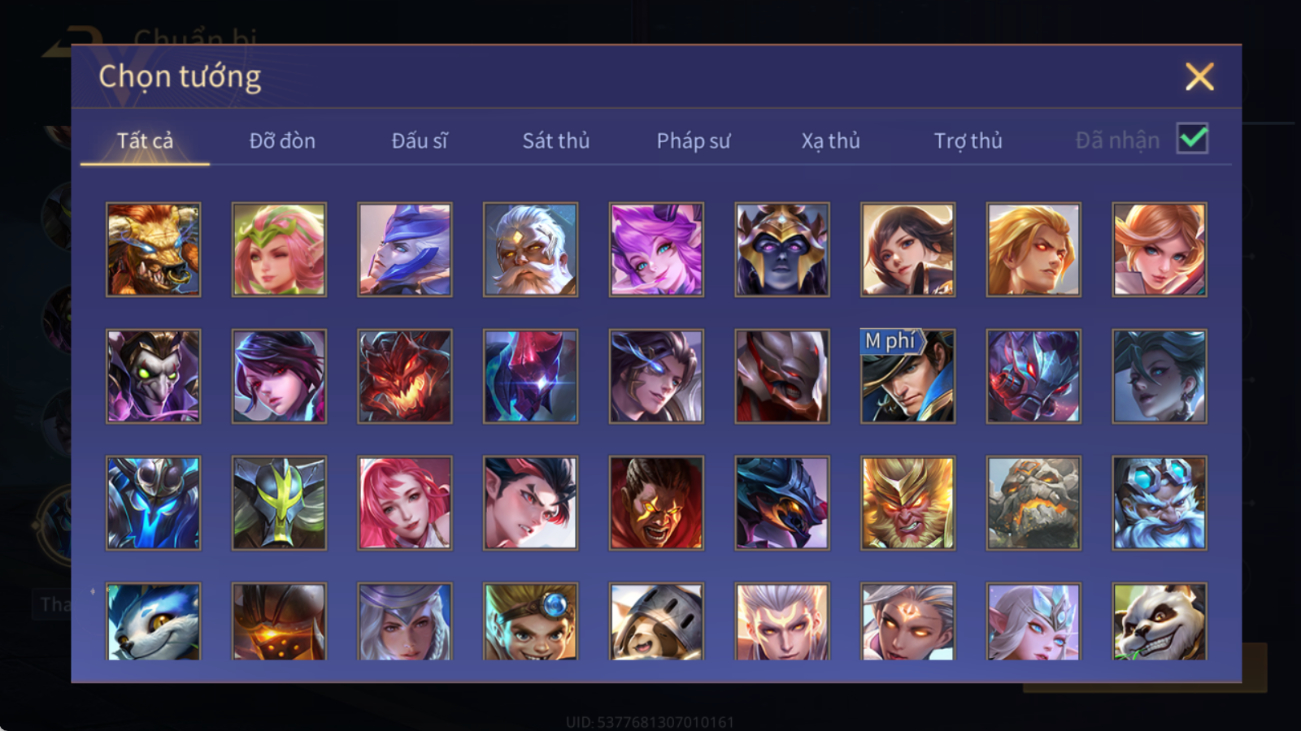Pick the goggles-wearing boy hero portrait
The width and height of the screenshot is (1301, 731).
[530, 621]
